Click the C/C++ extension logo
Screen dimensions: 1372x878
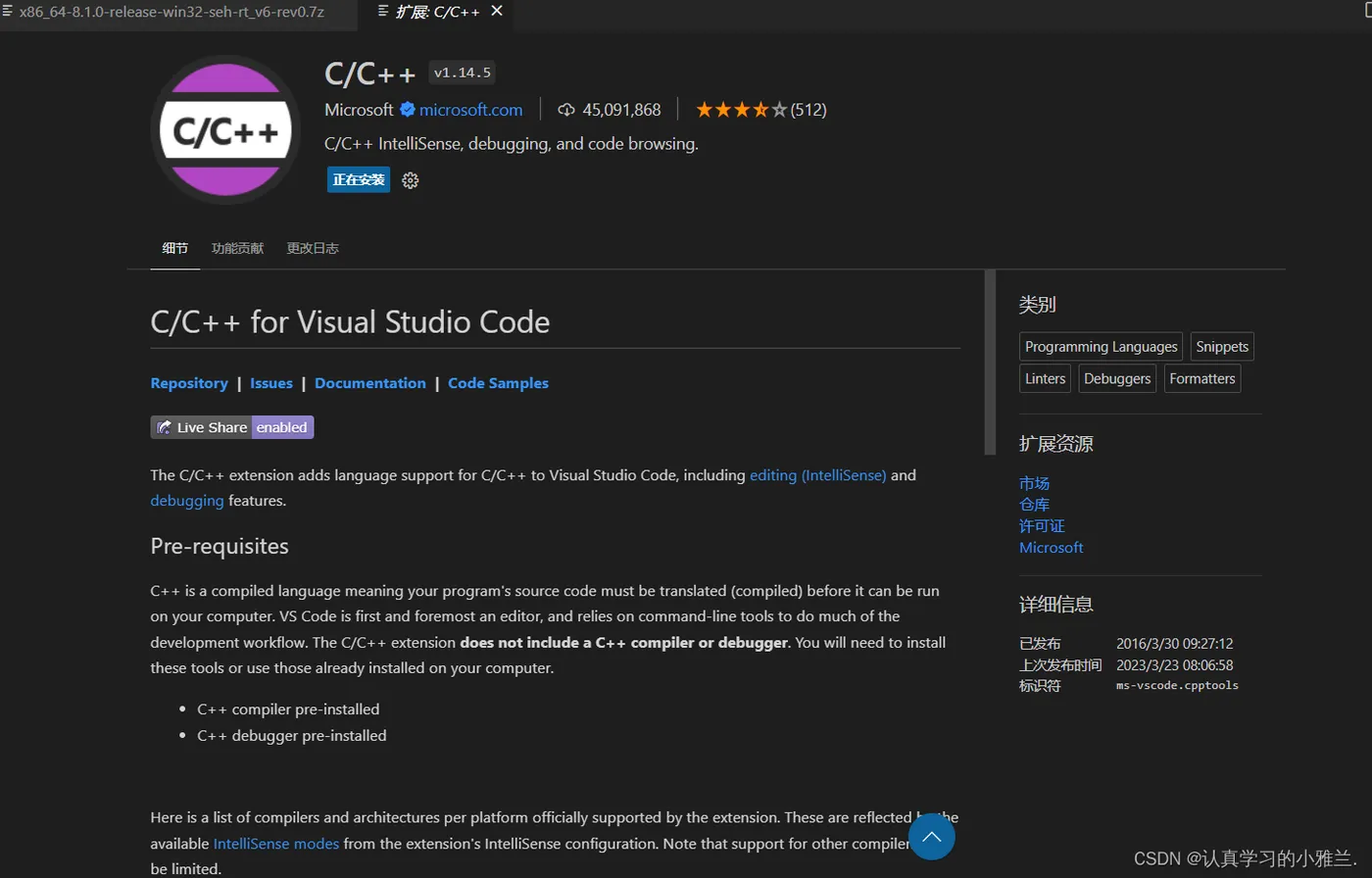pos(226,129)
